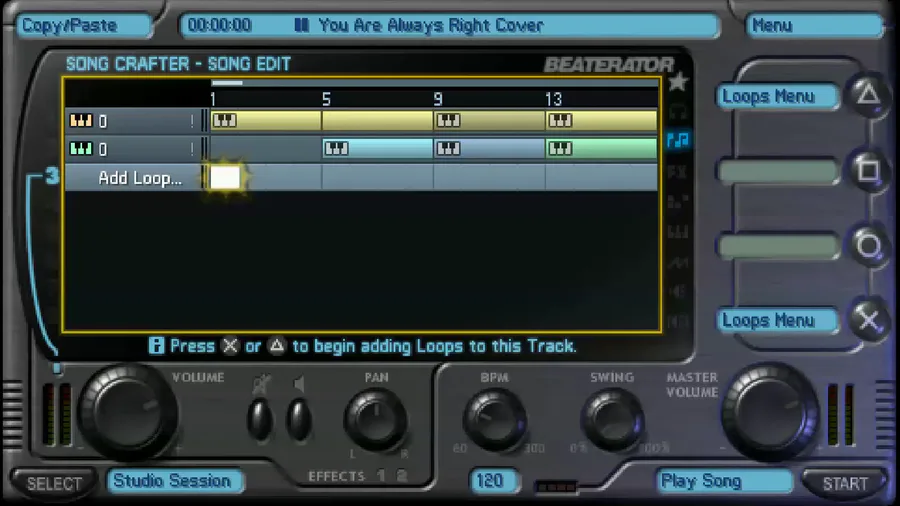Click the empty label next to circle

(x=778, y=246)
